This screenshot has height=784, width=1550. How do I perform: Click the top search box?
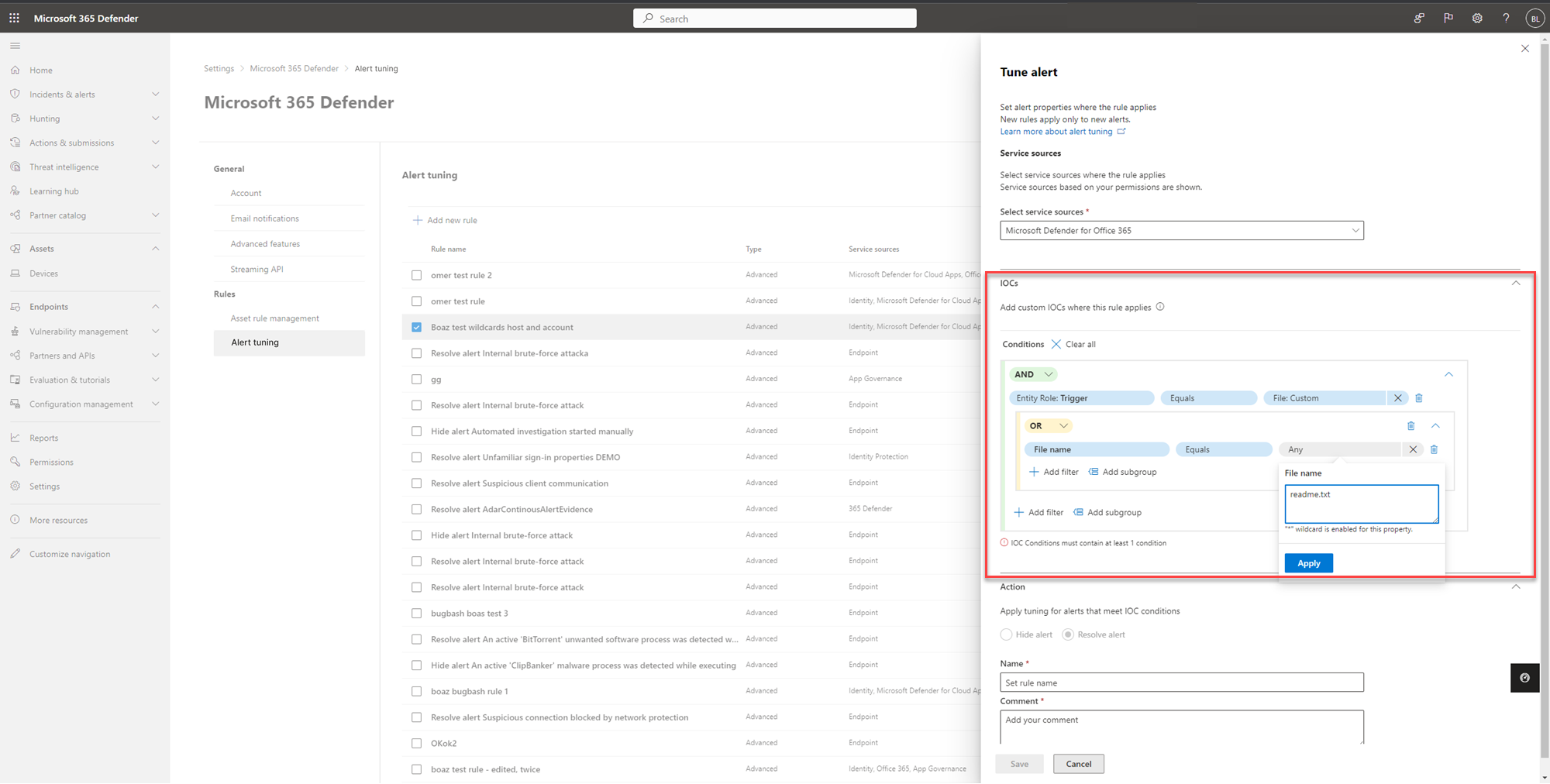click(774, 19)
